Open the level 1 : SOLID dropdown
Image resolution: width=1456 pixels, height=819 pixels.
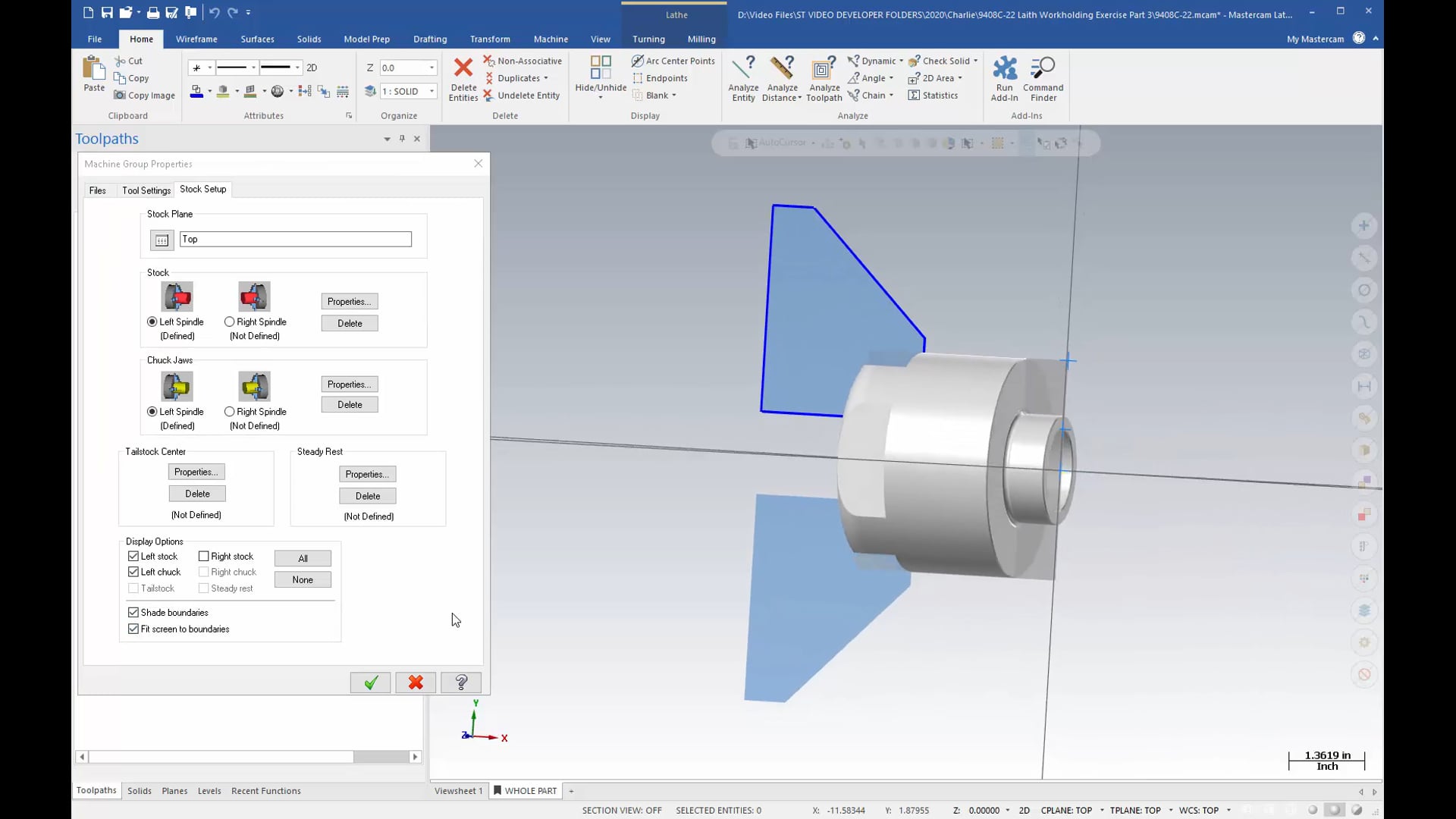431,91
